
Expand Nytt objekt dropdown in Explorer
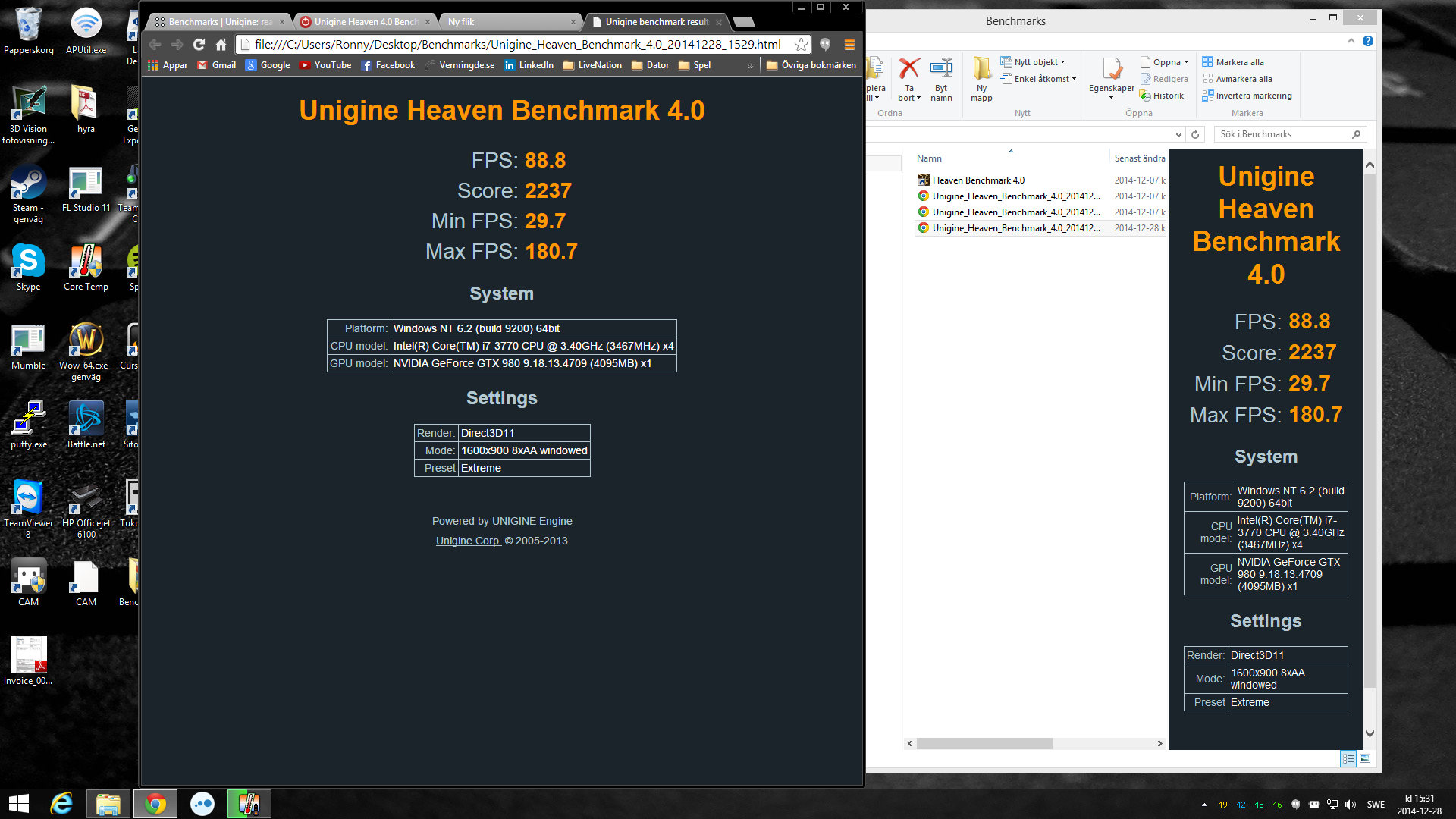[1033, 62]
